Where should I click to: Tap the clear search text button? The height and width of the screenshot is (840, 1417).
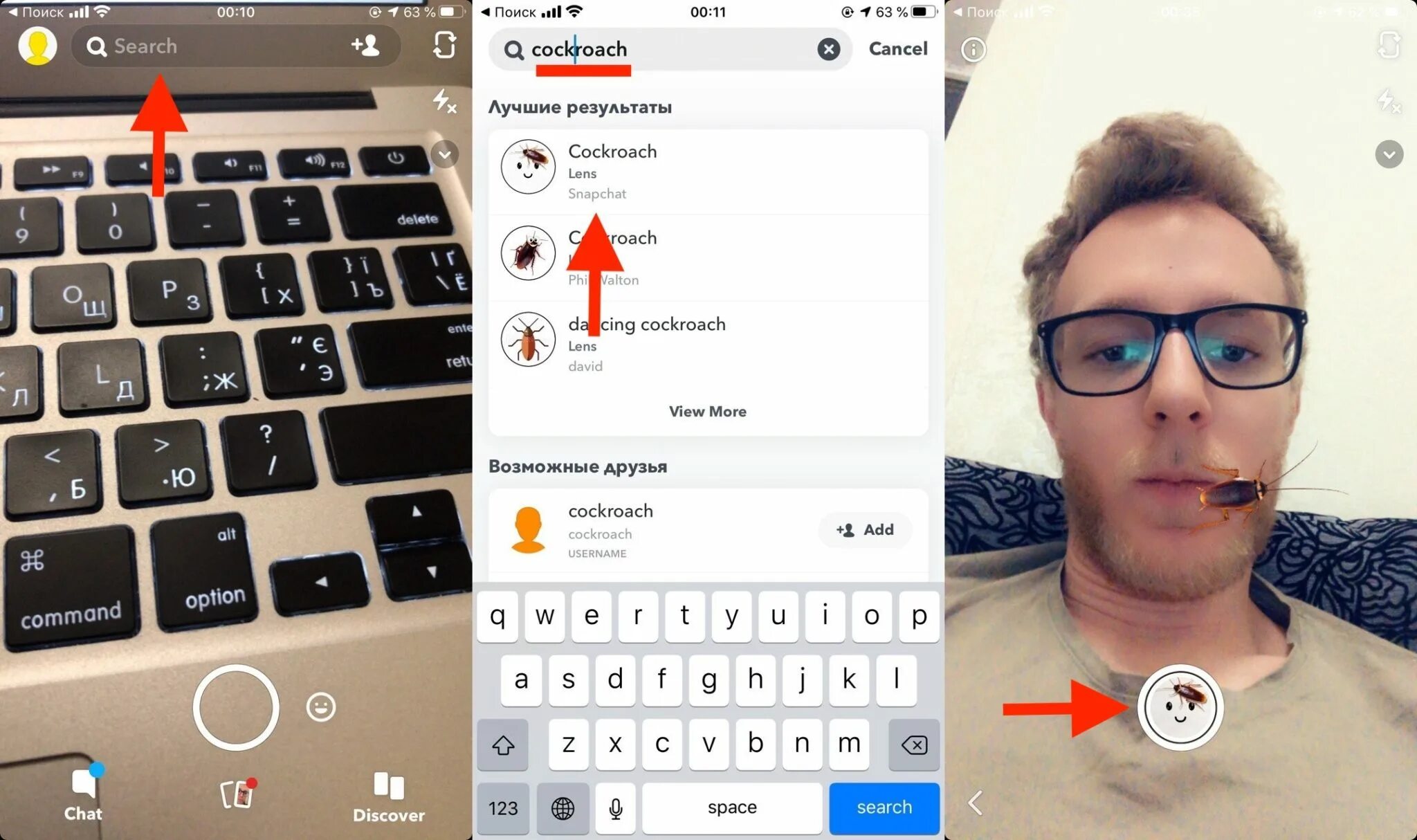tap(828, 48)
